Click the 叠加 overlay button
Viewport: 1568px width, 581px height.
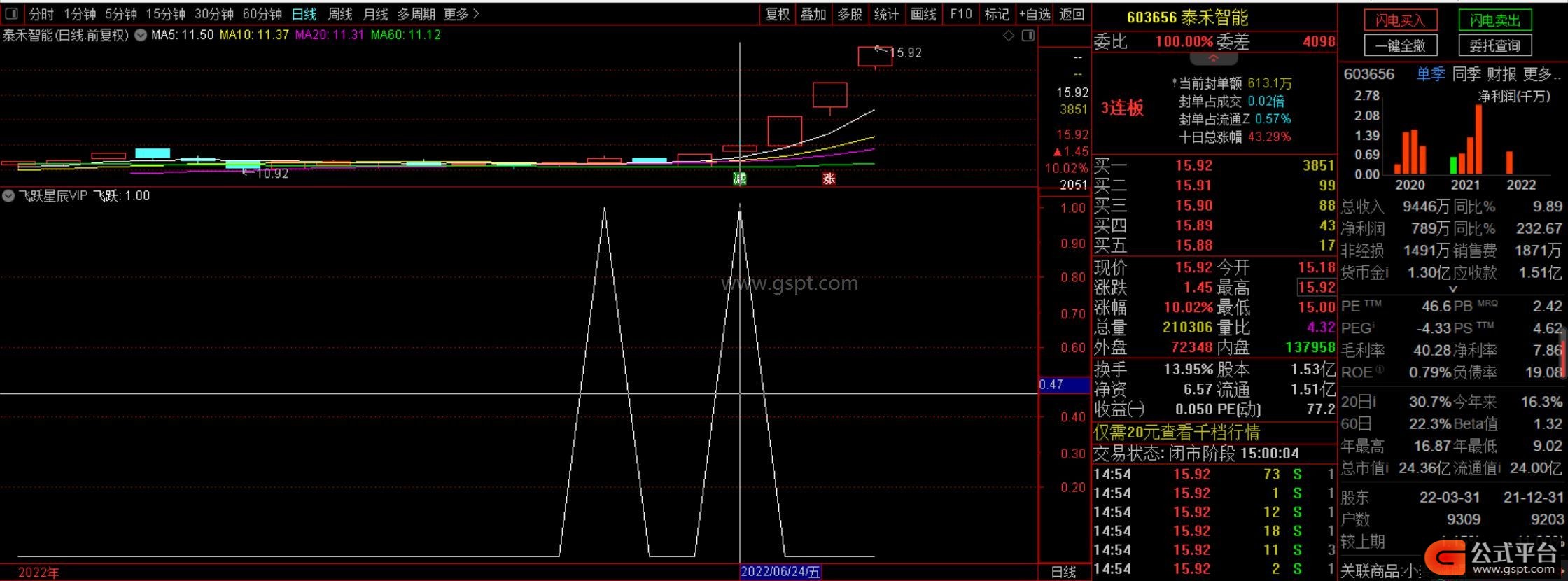tap(813, 14)
